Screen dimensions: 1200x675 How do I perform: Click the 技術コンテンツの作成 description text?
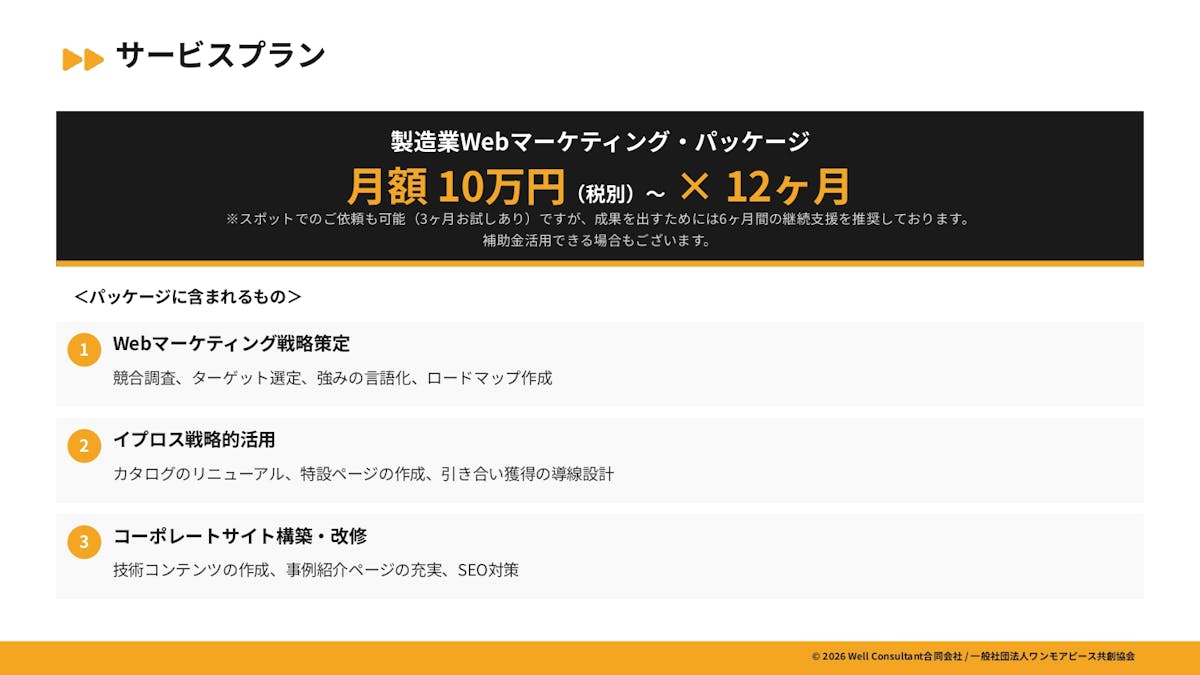coord(316,570)
